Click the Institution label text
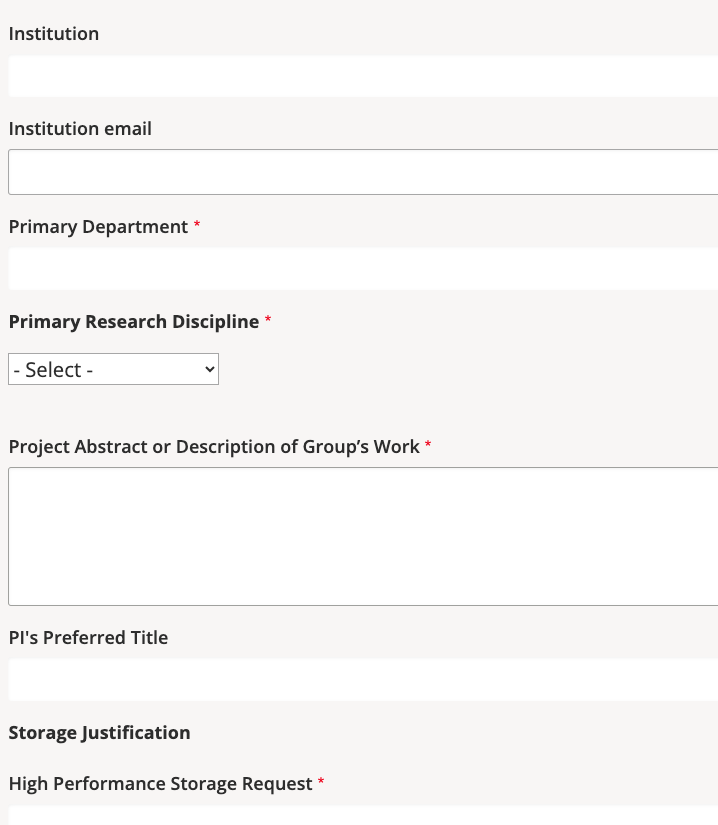The width and height of the screenshot is (718, 825). coord(54,34)
